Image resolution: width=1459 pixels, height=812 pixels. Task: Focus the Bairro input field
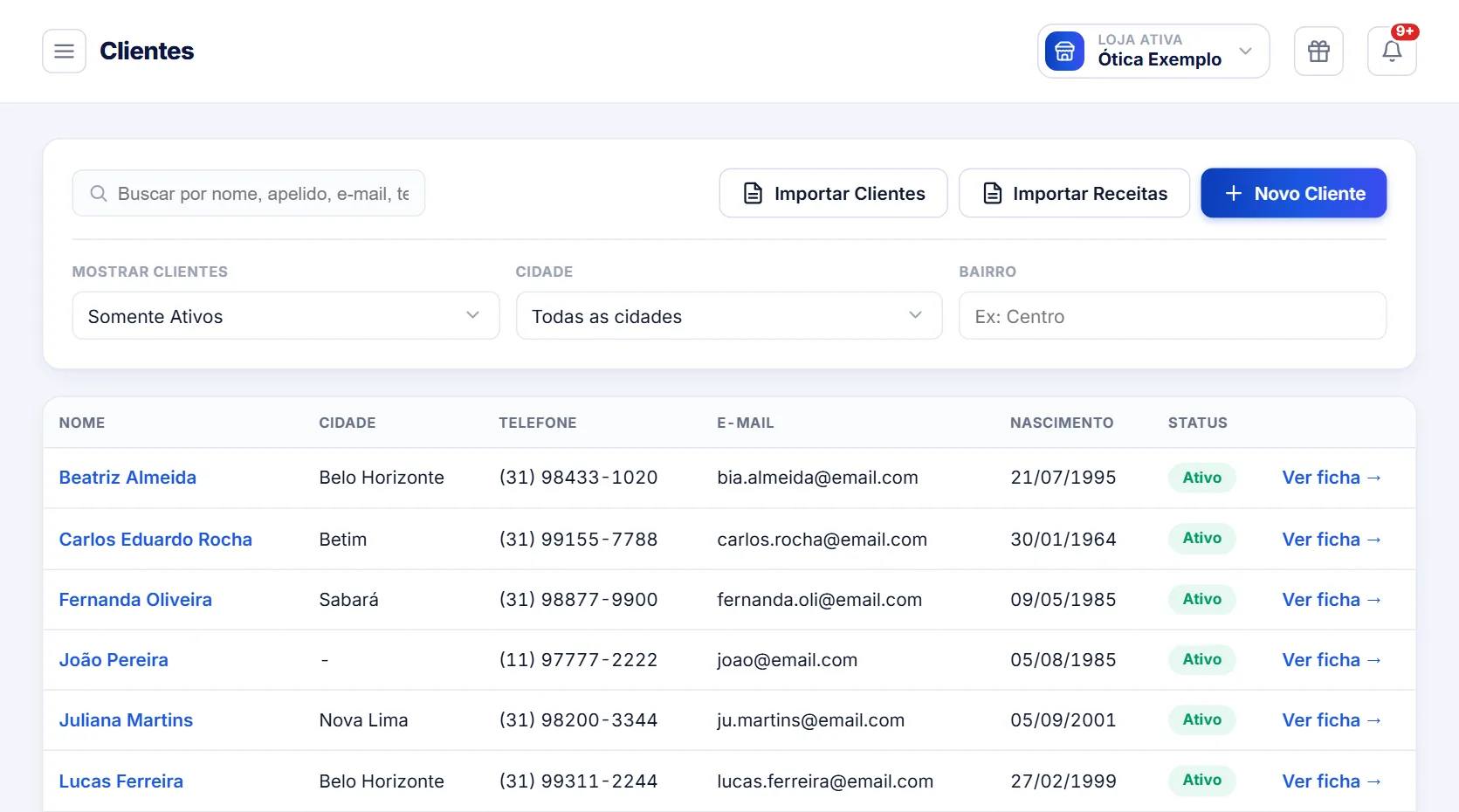point(1173,316)
